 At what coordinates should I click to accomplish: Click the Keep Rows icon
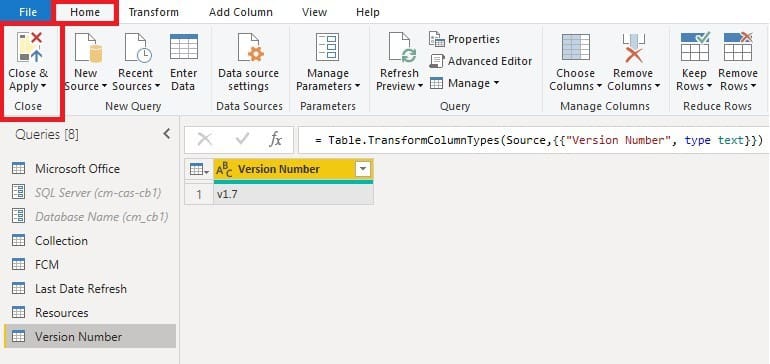tap(695, 47)
